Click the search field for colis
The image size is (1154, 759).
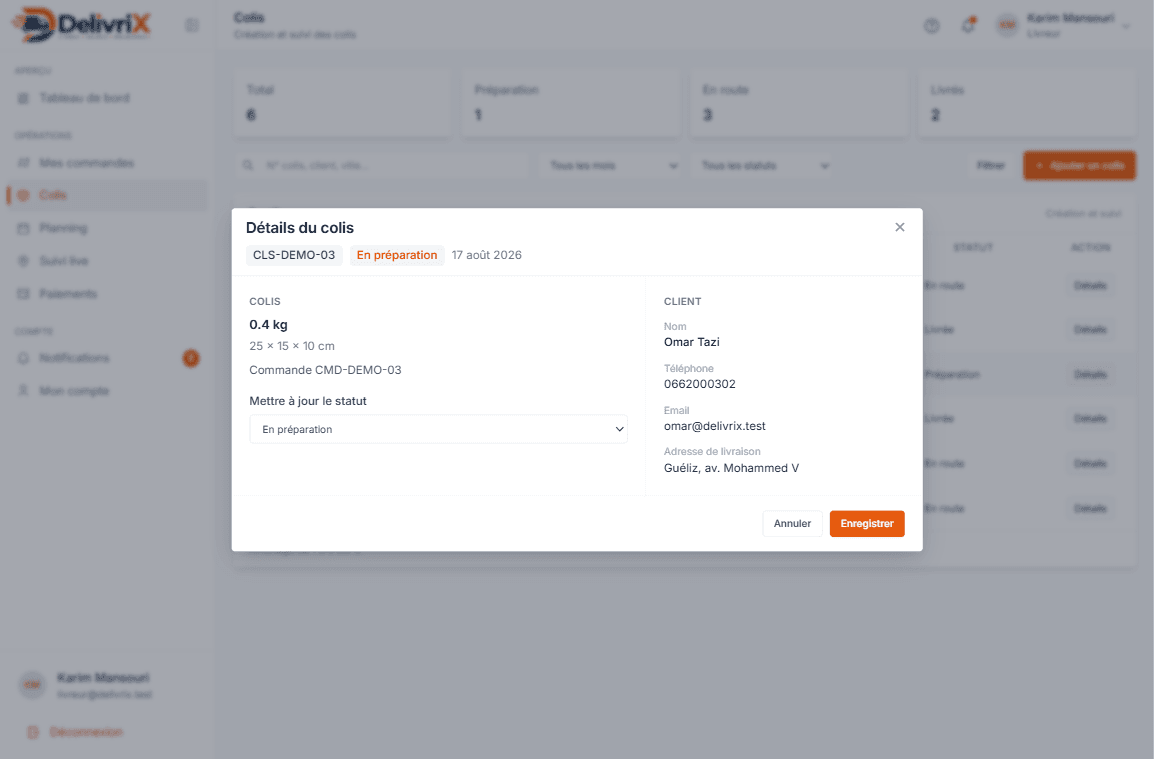tap(383, 166)
